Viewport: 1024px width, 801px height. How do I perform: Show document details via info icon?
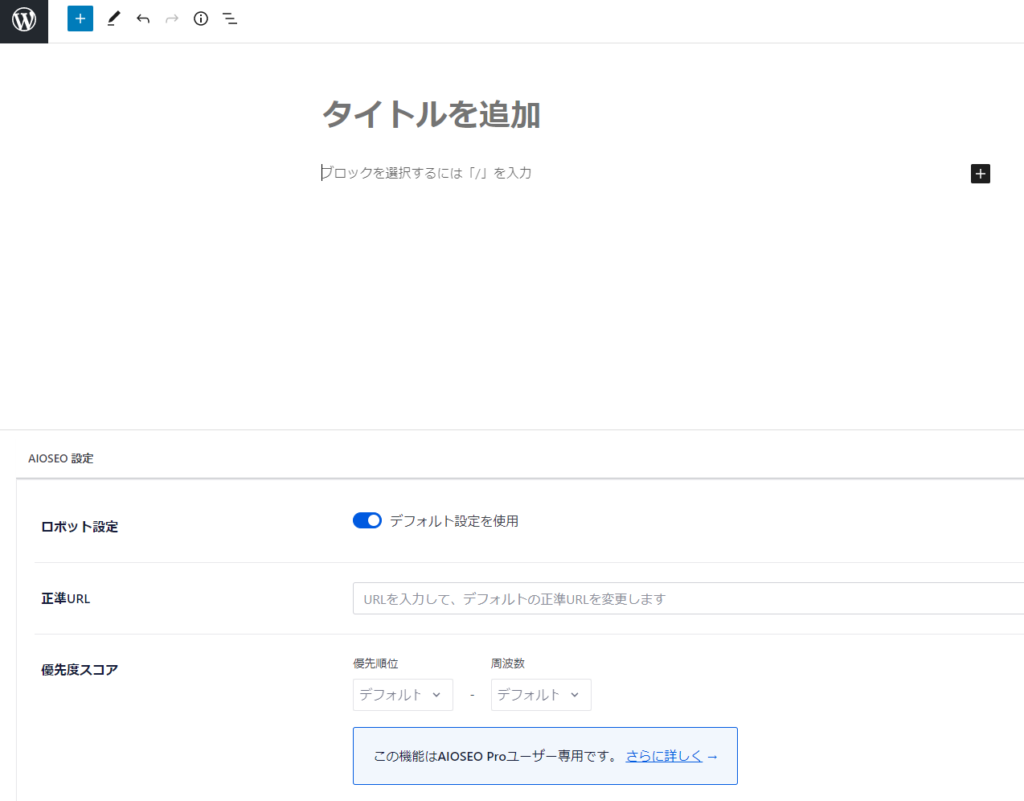coord(201,19)
